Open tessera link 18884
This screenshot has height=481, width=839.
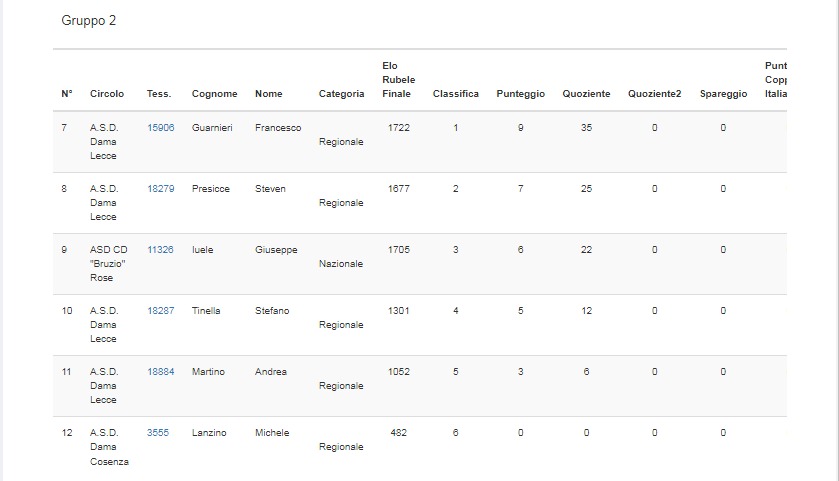(160, 372)
